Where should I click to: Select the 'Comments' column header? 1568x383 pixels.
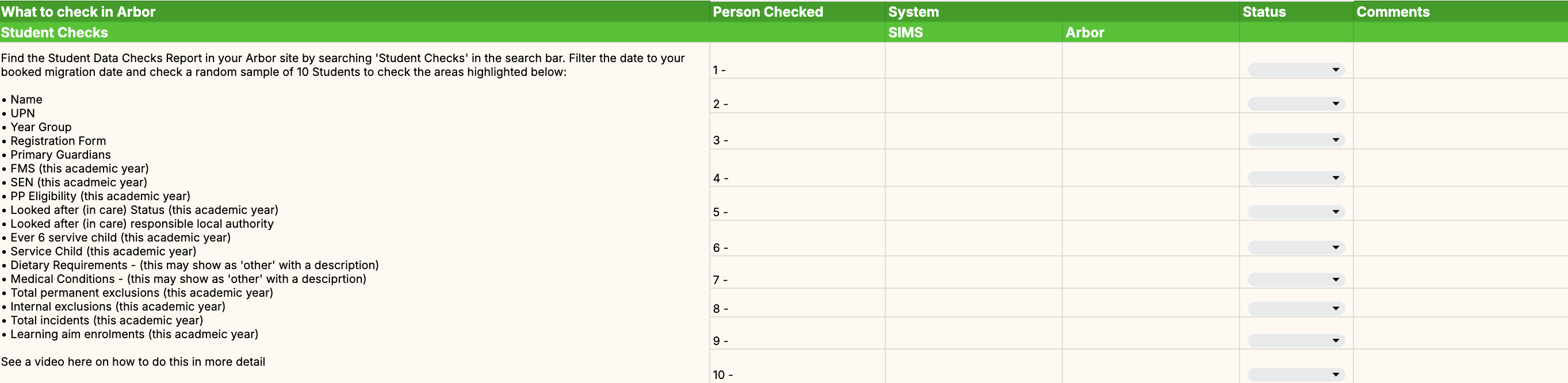[x=1393, y=12]
